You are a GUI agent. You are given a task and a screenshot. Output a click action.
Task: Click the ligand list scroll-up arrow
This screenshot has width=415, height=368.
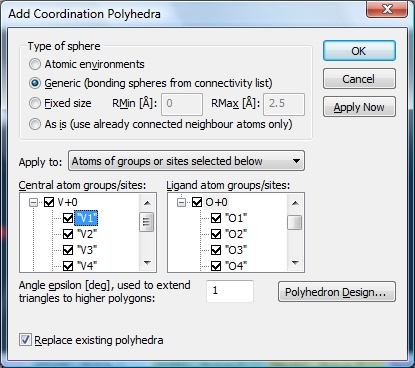tap(295, 203)
